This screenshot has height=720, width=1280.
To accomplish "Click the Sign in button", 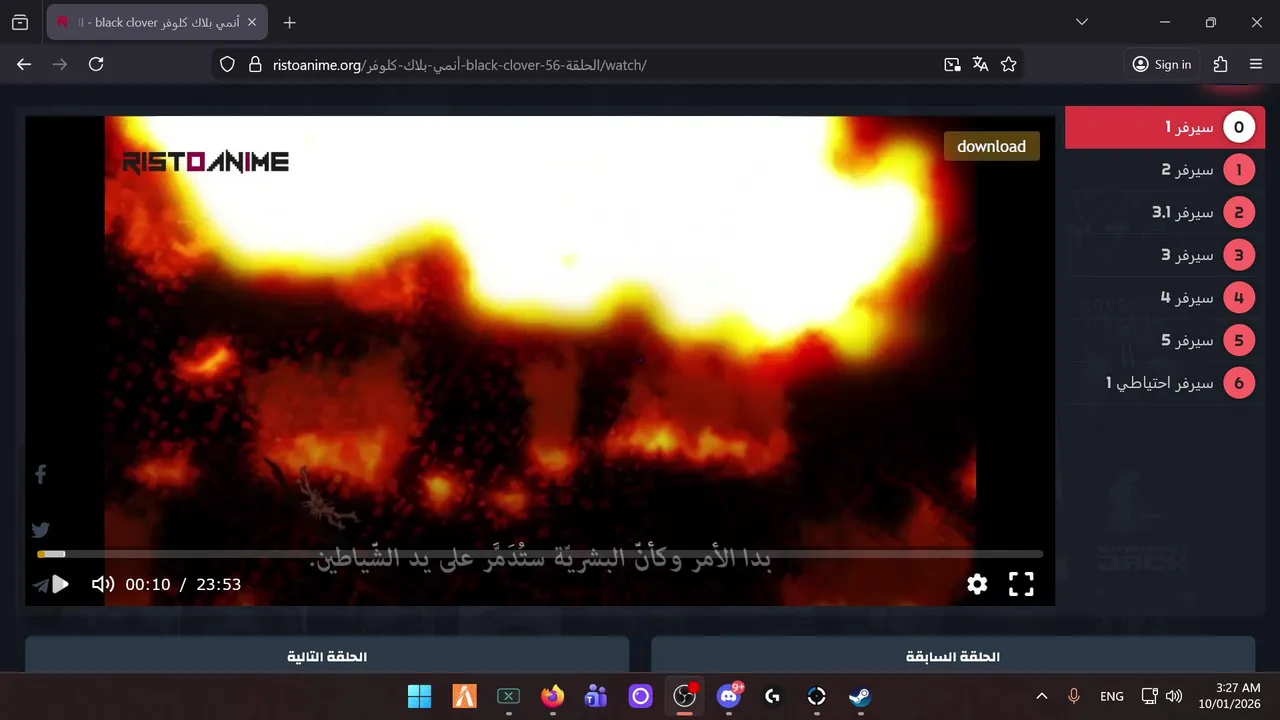I will (x=1162, y=64).
